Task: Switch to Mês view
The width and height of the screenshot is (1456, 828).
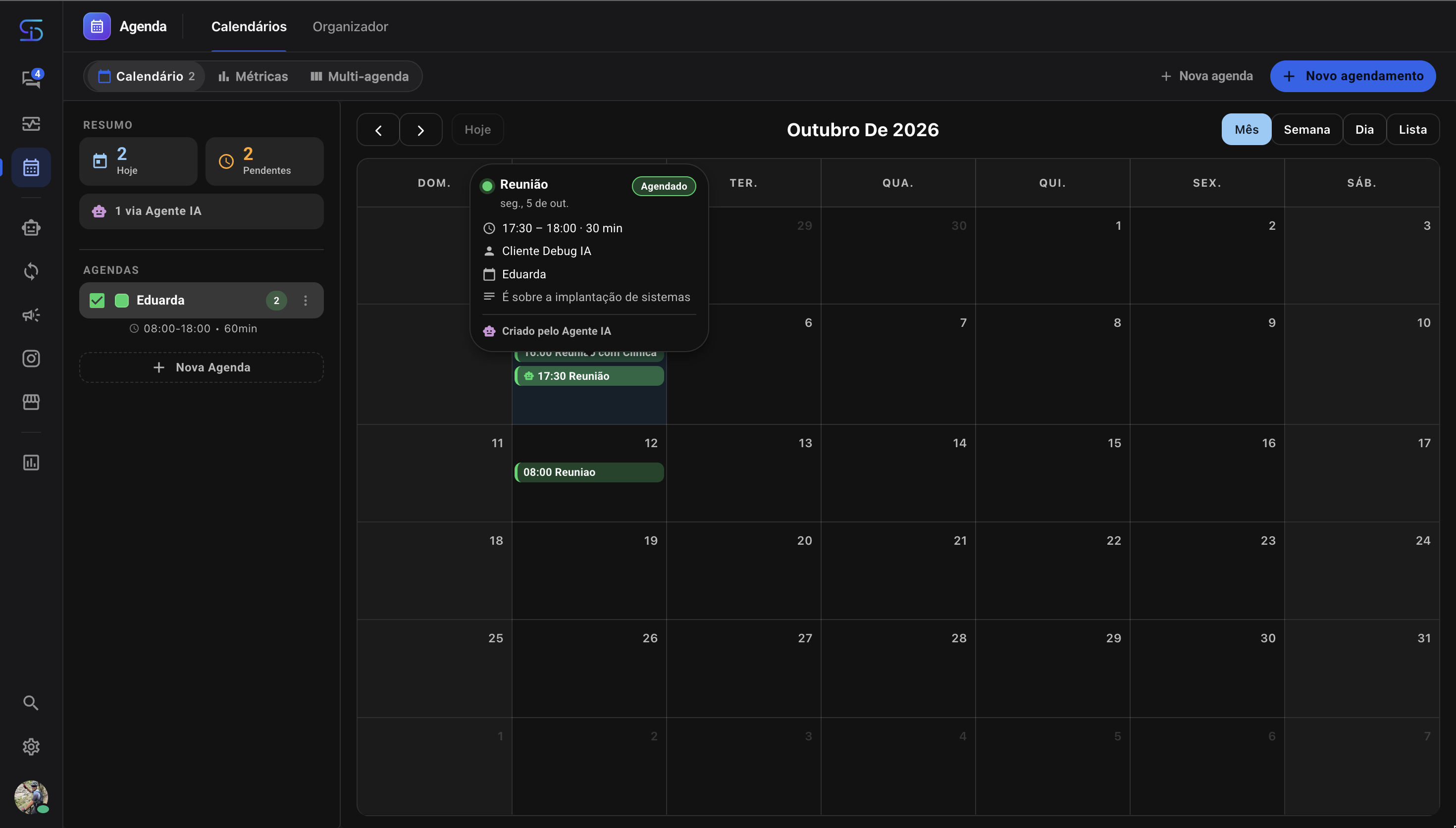Action: click(x=1246, y=130)
